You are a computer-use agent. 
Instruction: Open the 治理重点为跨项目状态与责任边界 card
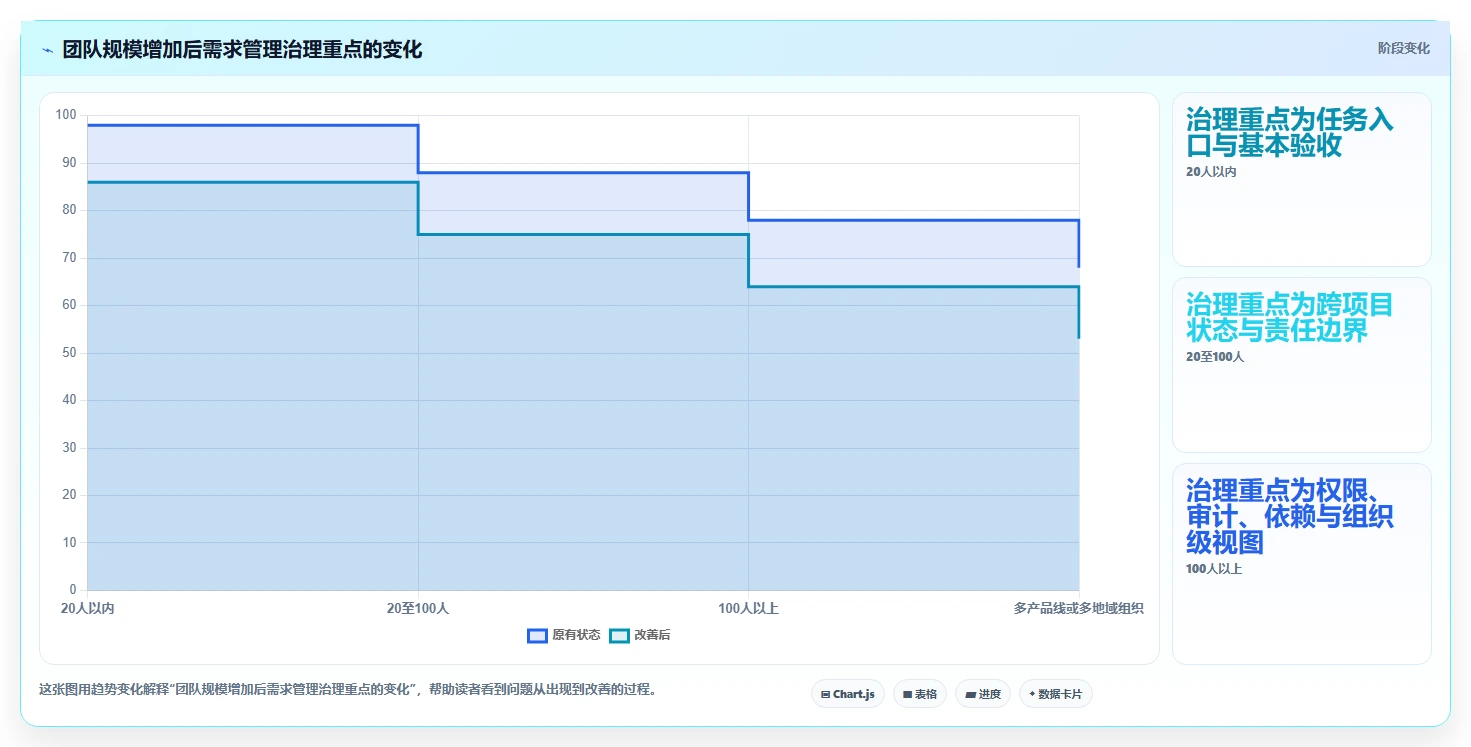[x=1301, y=365]
